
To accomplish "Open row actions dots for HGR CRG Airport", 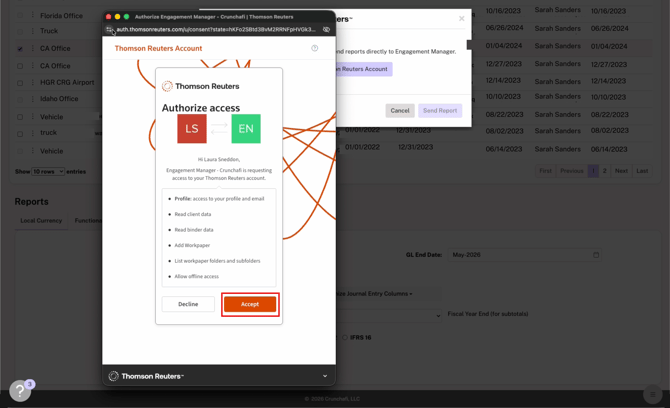I will (x=32, y=82).
